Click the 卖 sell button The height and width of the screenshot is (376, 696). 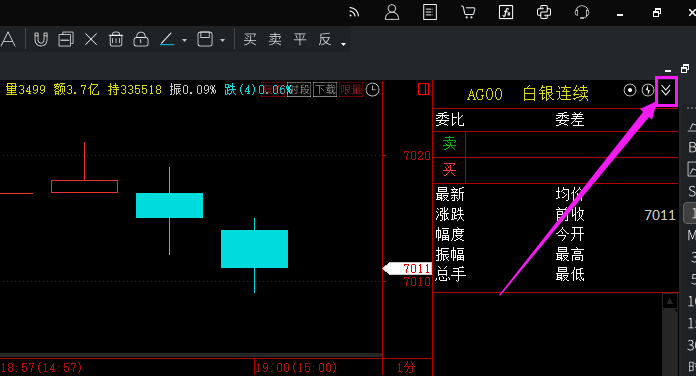click(275, 40)
